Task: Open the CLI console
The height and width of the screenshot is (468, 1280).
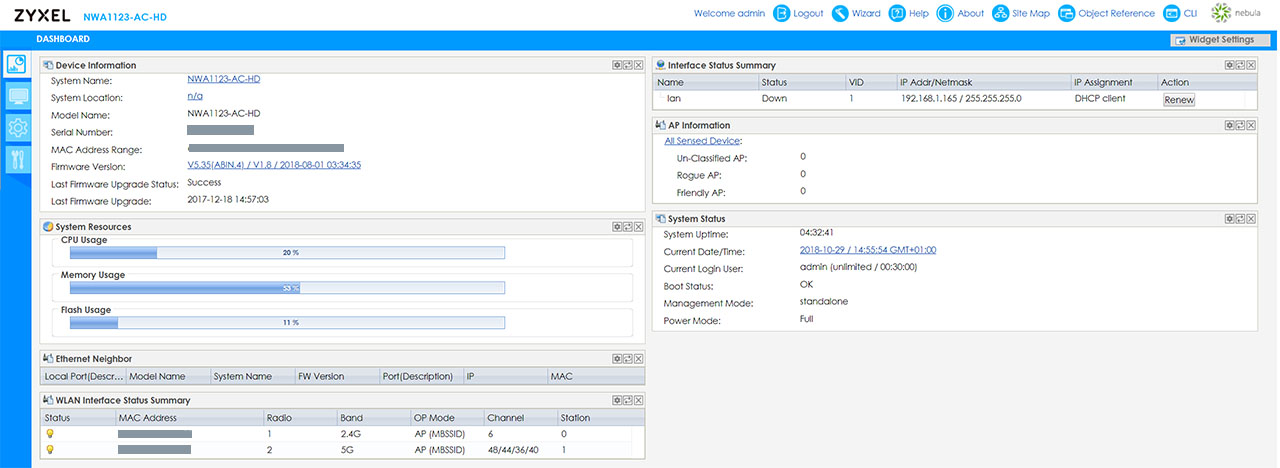Action: click(x=1181, y=14)
